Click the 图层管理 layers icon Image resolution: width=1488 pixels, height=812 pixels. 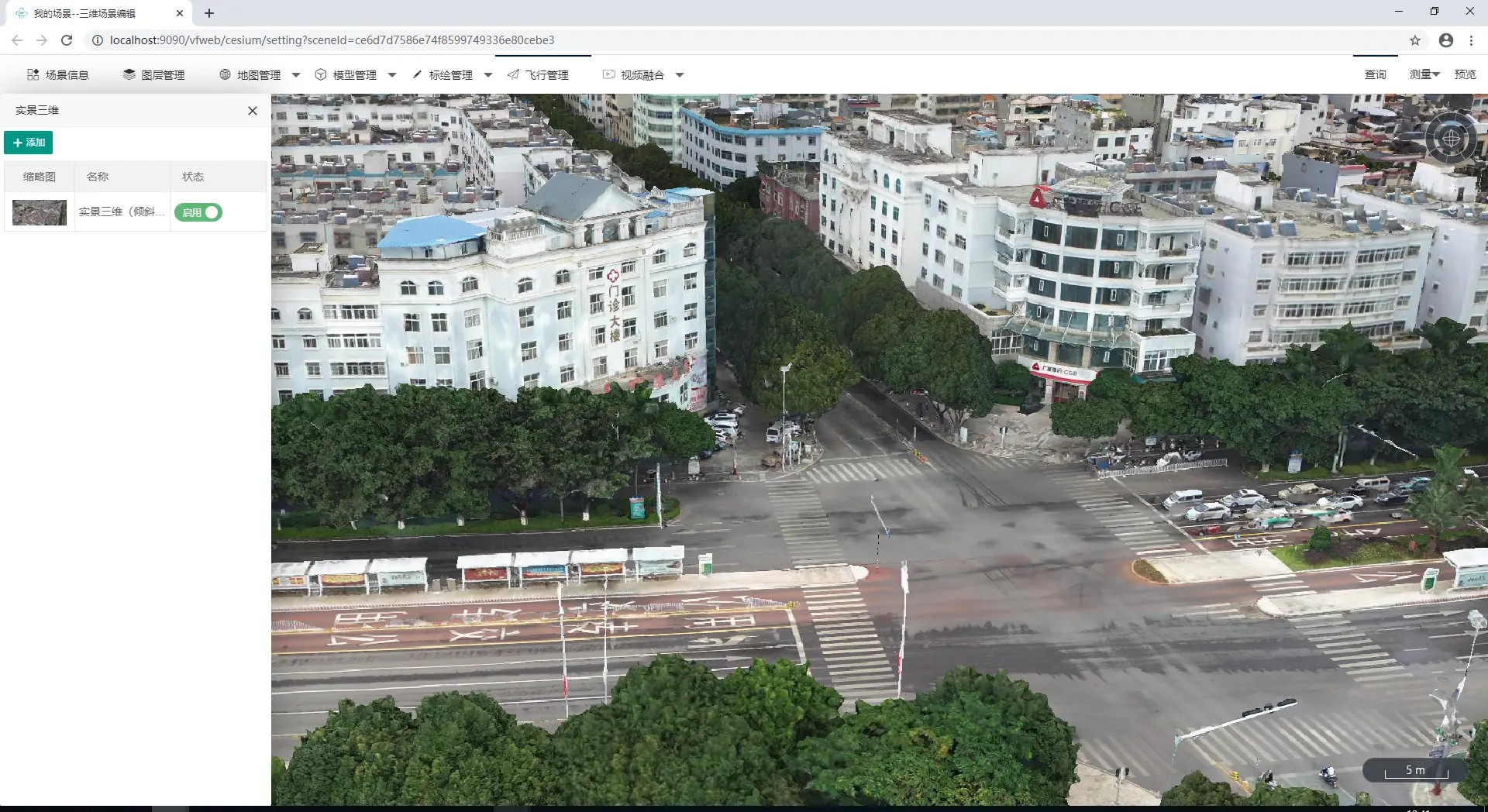129,75
